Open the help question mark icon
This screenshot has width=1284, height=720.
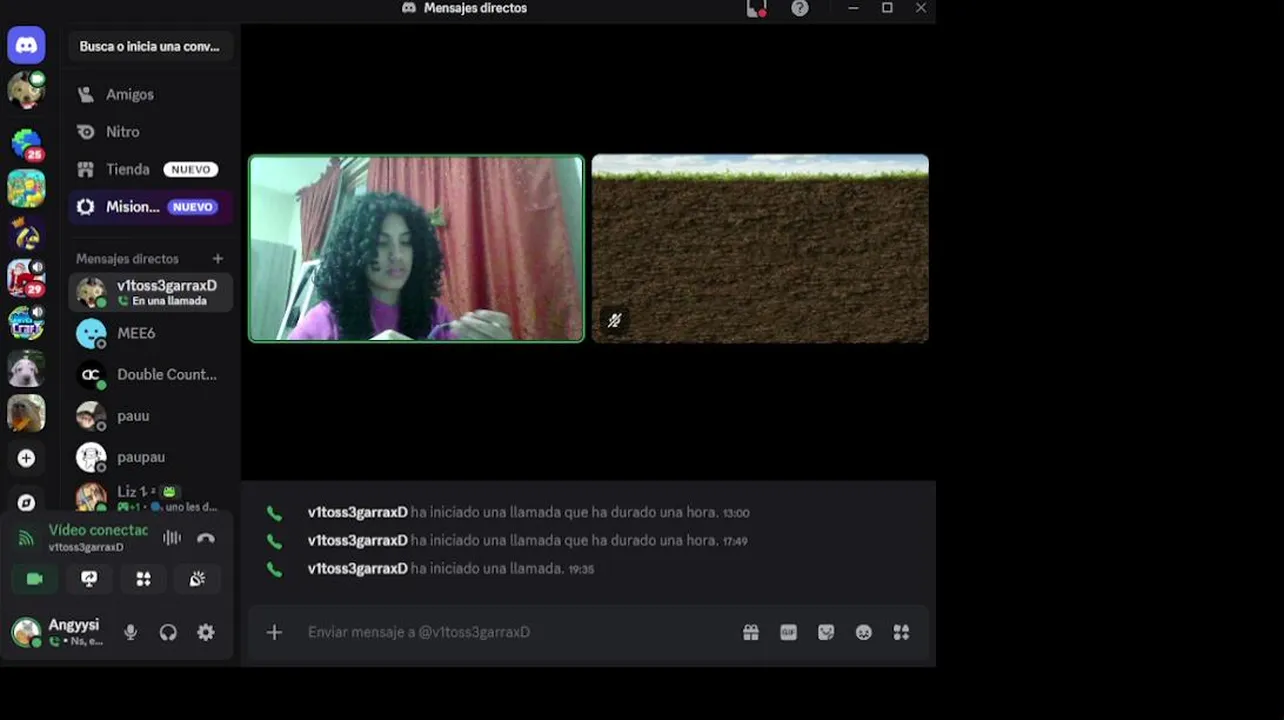(x=800, y=8)
